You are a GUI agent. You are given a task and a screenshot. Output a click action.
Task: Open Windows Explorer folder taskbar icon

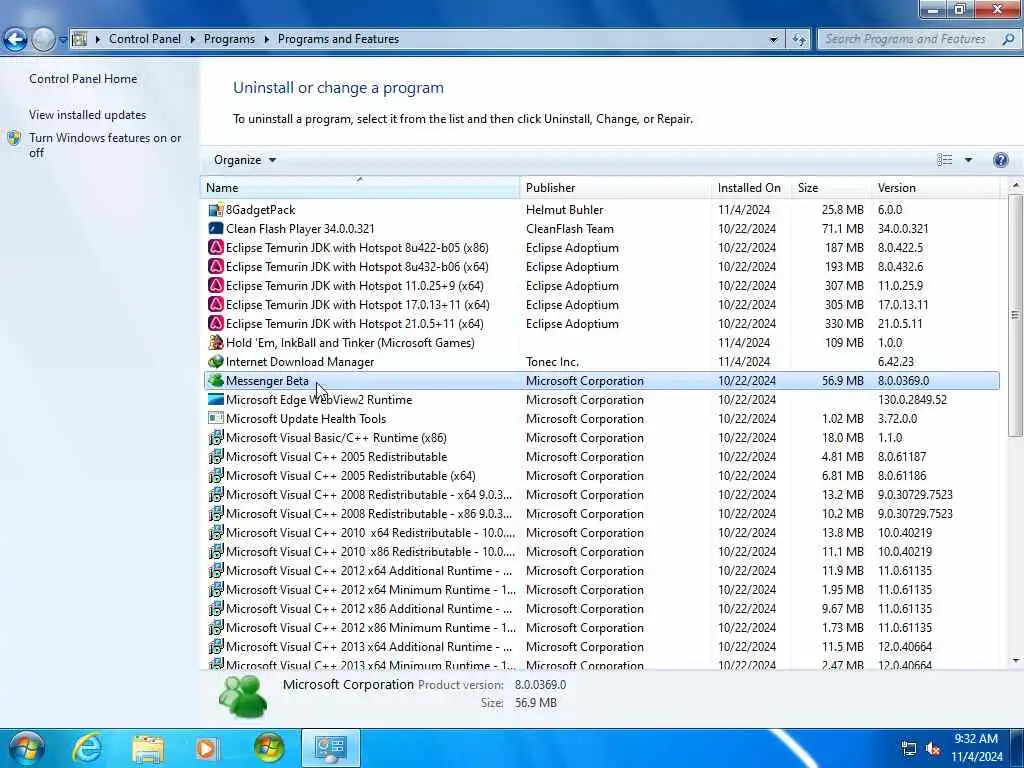[x=148, y=748]
